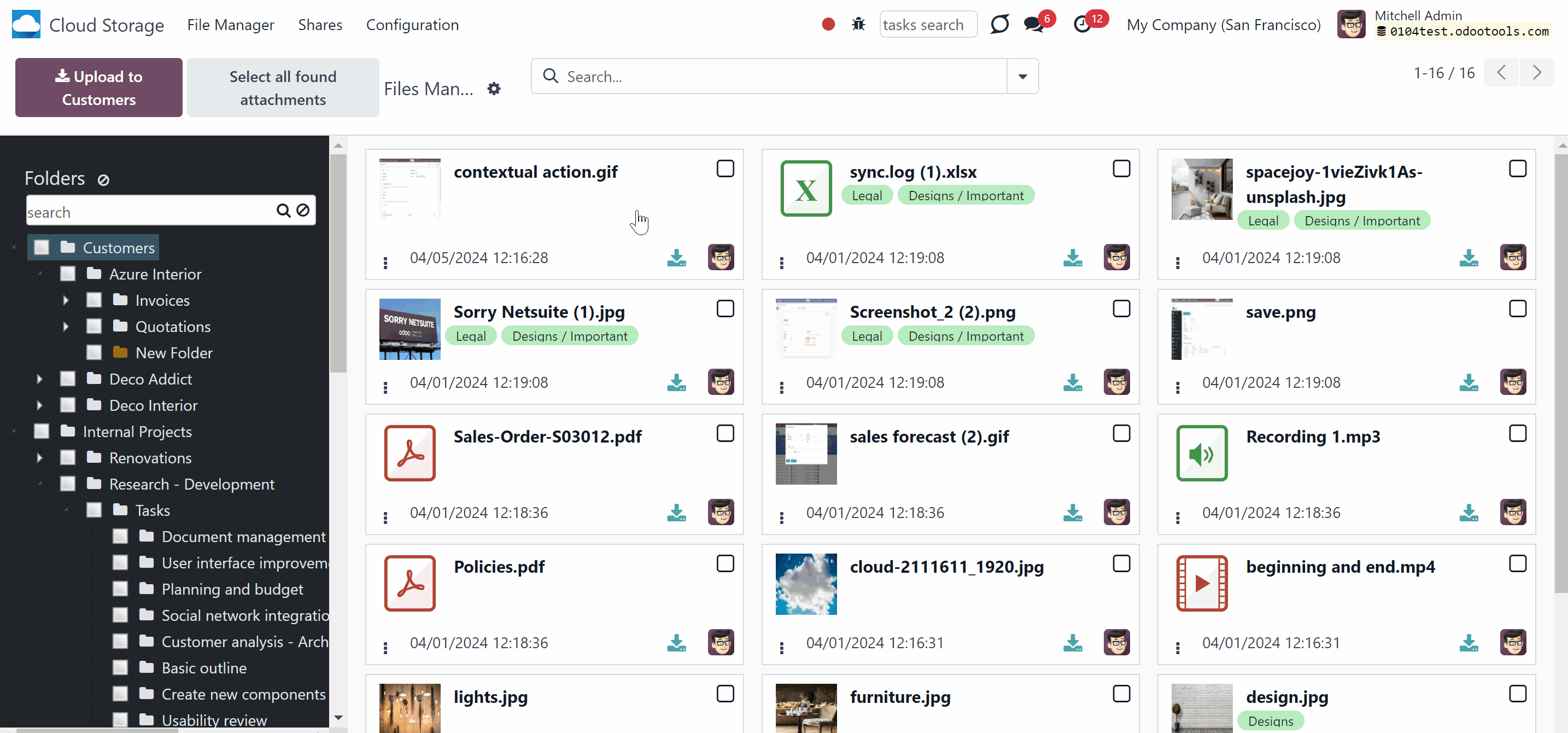Download beginning and end.mp4
1568x733 pixels.
pyautogui.click(x=1469, y=643)
